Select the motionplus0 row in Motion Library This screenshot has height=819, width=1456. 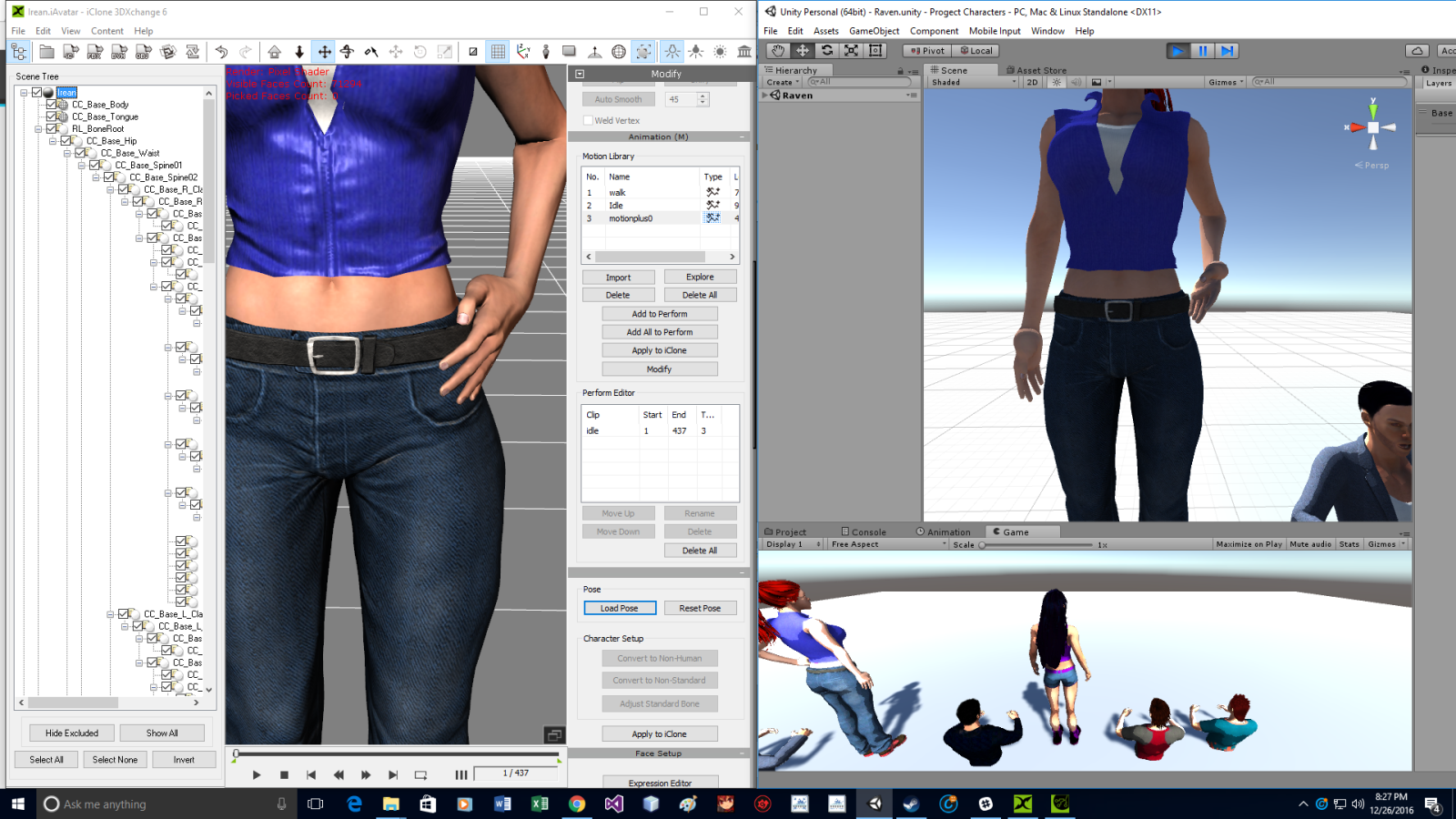click(x=660, y=218)
